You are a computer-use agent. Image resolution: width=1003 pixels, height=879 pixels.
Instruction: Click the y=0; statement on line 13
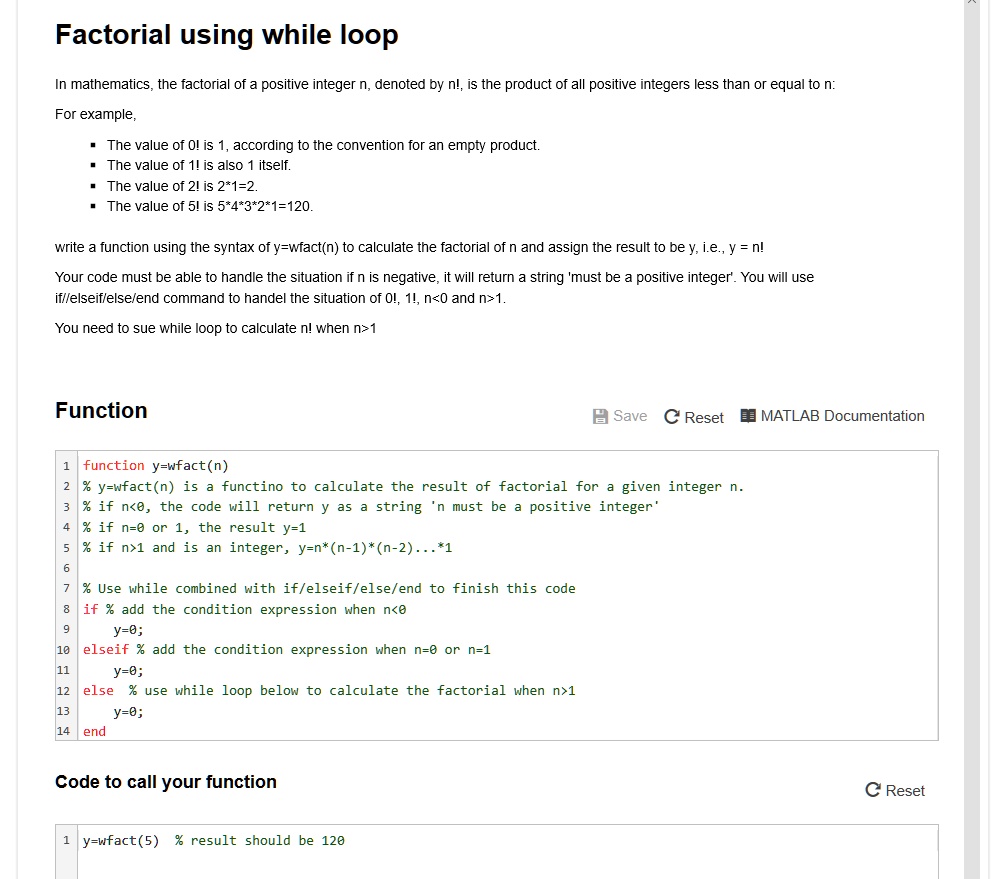129,711
